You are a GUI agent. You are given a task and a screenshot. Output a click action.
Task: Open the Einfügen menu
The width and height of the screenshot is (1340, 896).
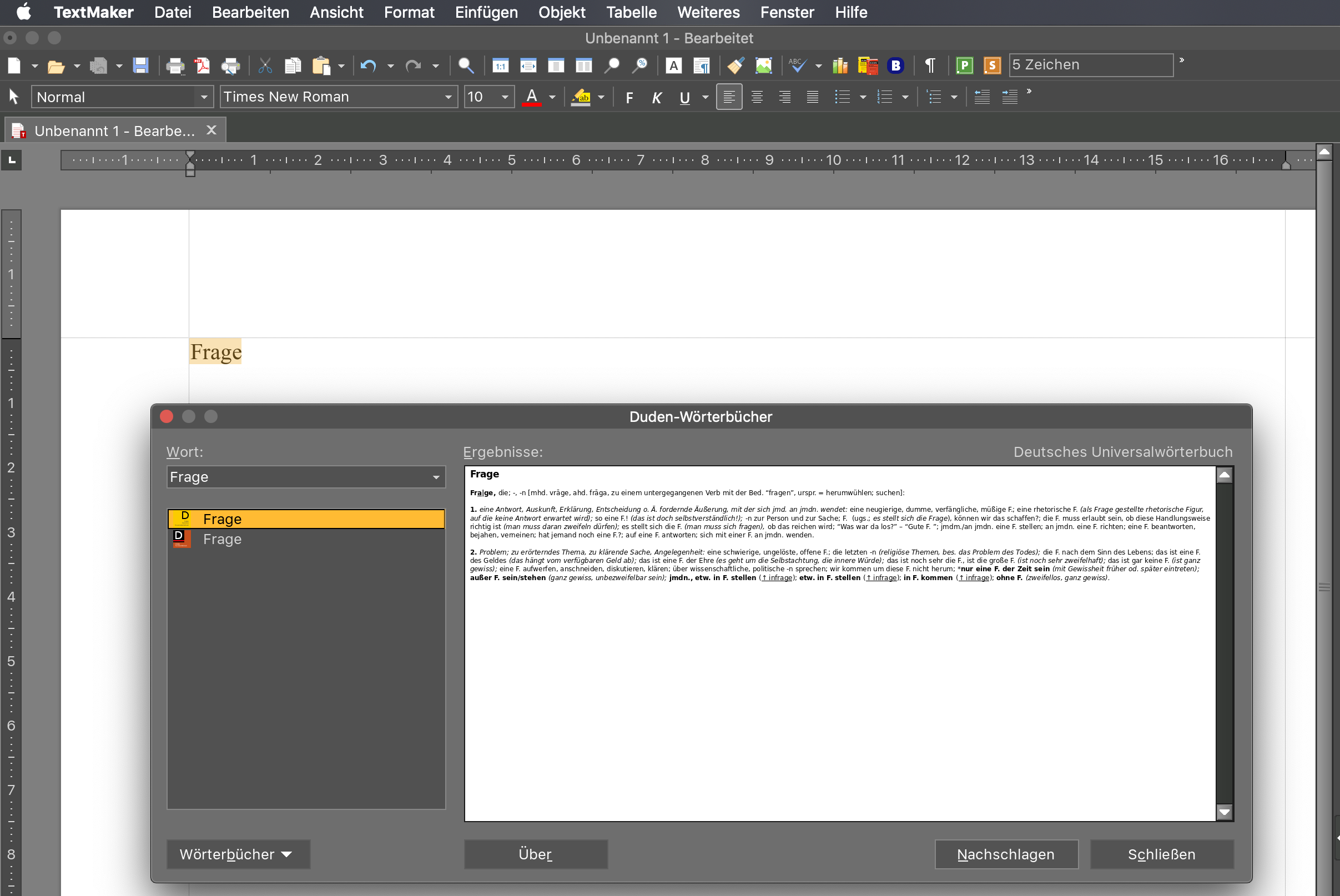(486, 12)
